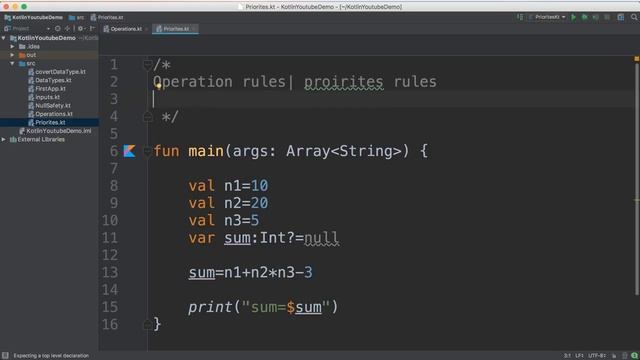The image size is (640, 360).
Task: Click the scroll from source target icon
Action: coord(58,29)
